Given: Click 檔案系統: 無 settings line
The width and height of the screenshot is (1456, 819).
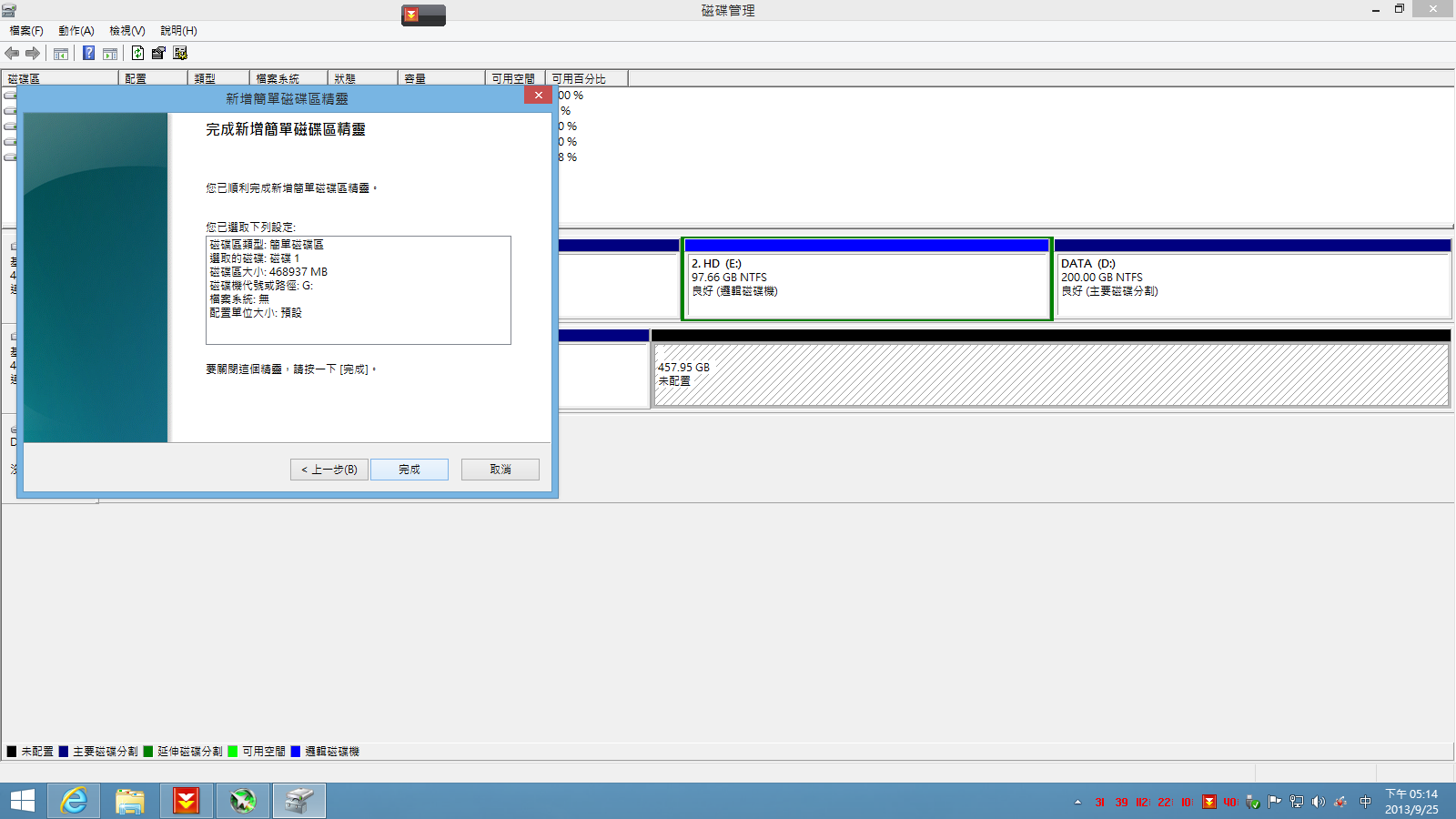Looking at the screenshot, I should pyautogui.click(x=239, y=299).
